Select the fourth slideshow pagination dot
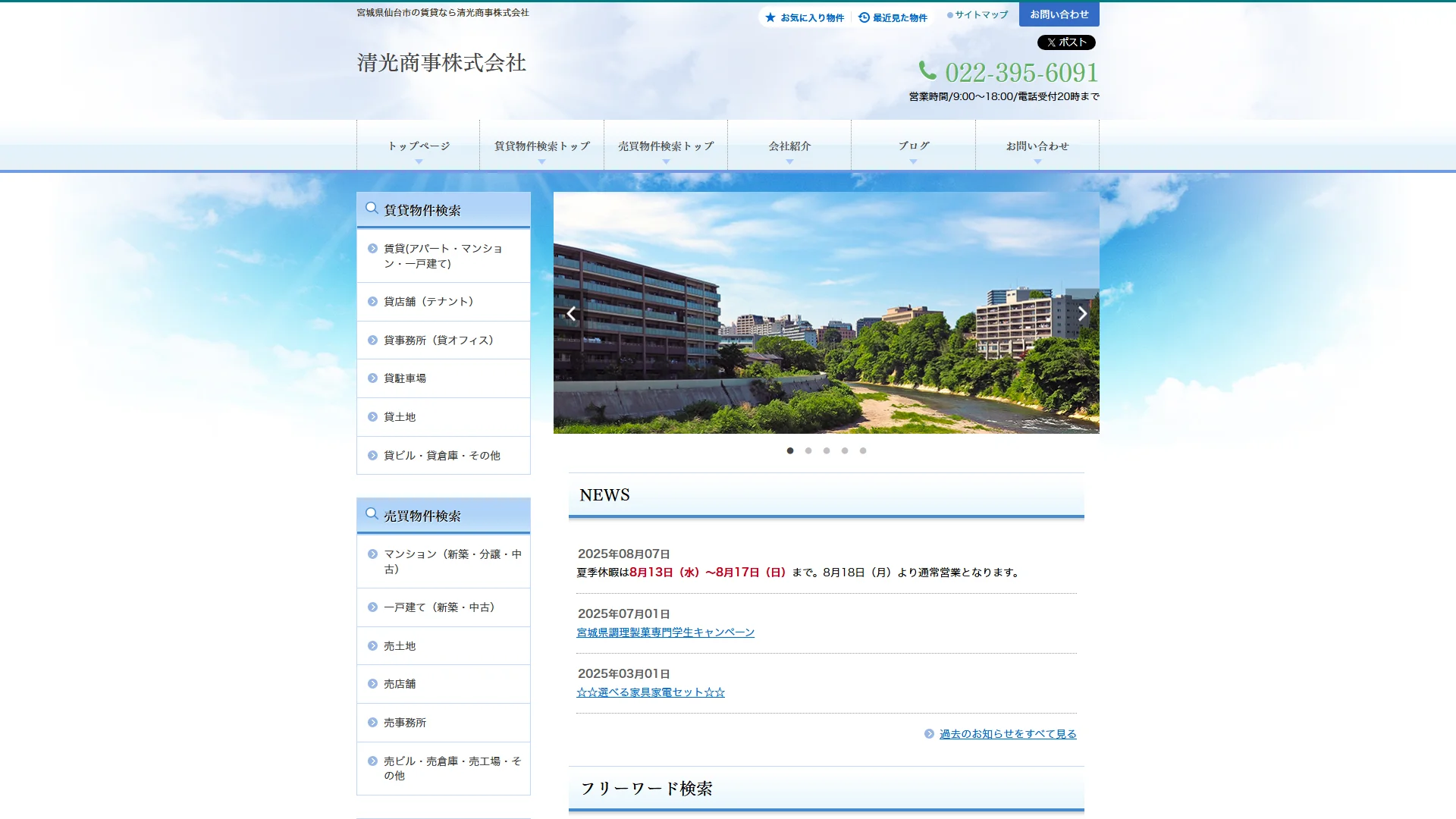This screenshot has height=819, width=1456. 845,450
